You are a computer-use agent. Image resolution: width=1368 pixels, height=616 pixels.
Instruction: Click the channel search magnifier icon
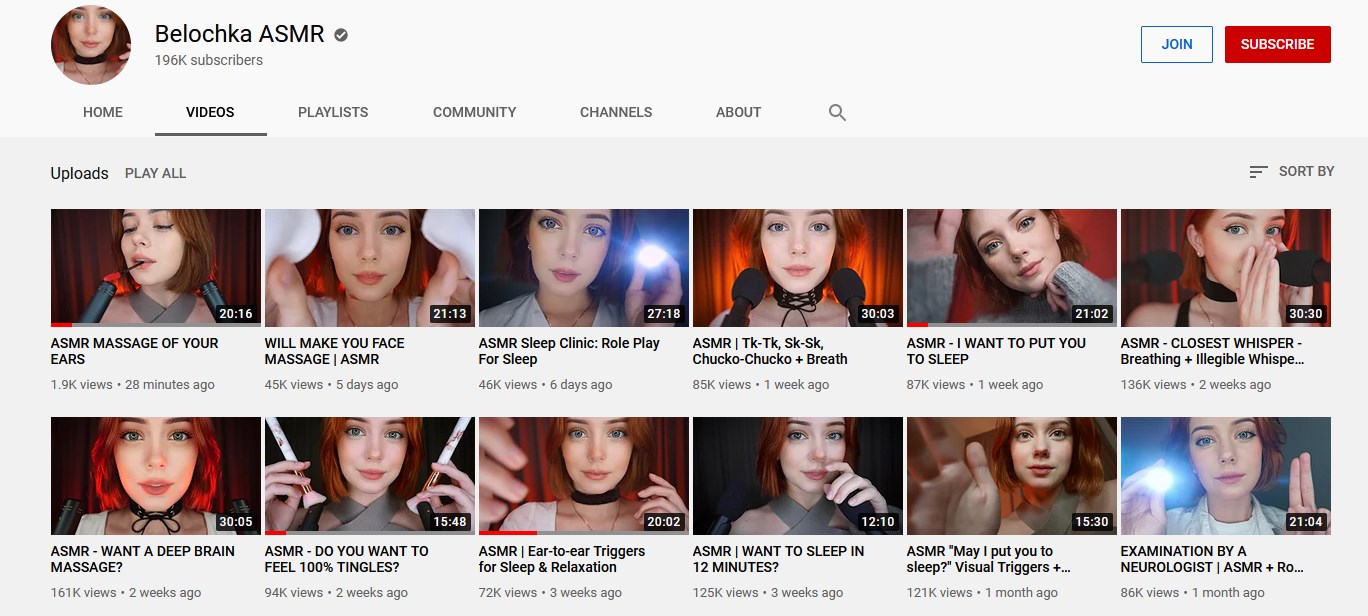coord(837,113)
